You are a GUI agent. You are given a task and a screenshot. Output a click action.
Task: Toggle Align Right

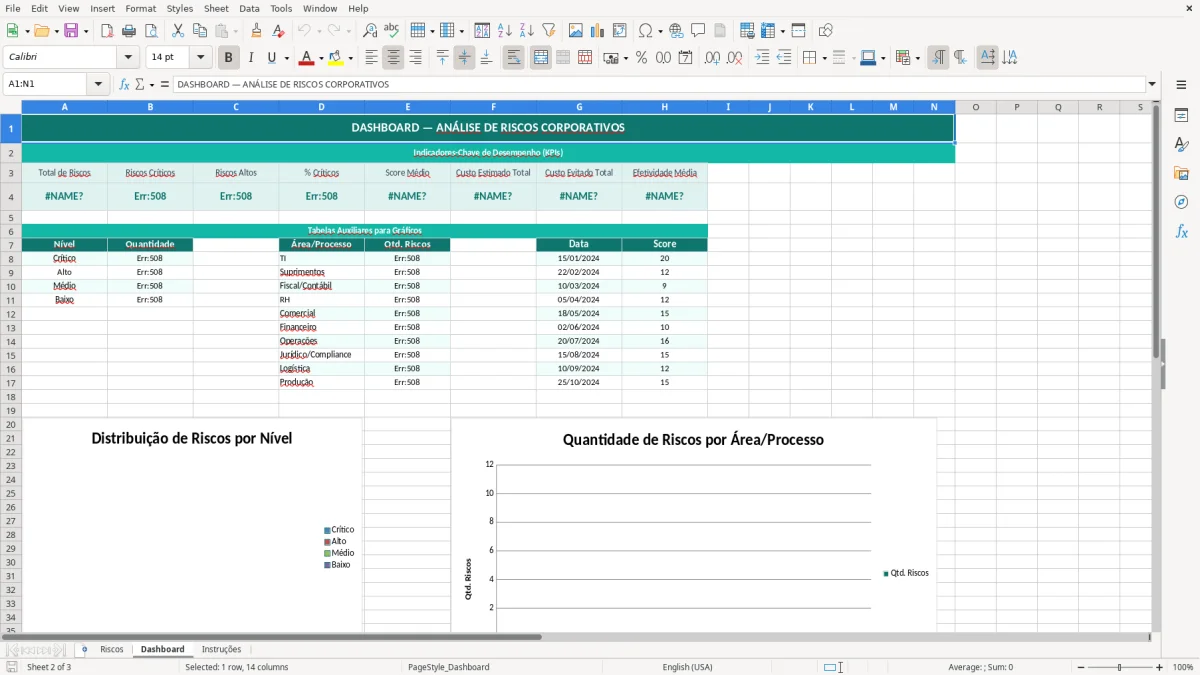tap(415, 58)
